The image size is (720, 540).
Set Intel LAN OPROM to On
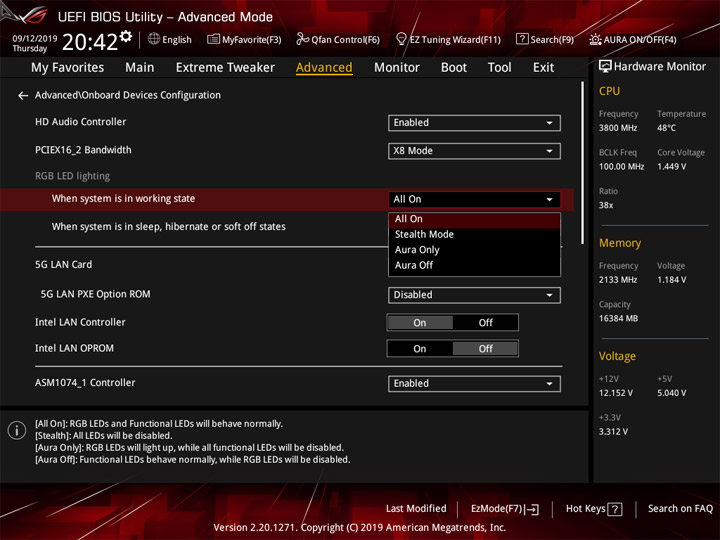coord(420,349)
